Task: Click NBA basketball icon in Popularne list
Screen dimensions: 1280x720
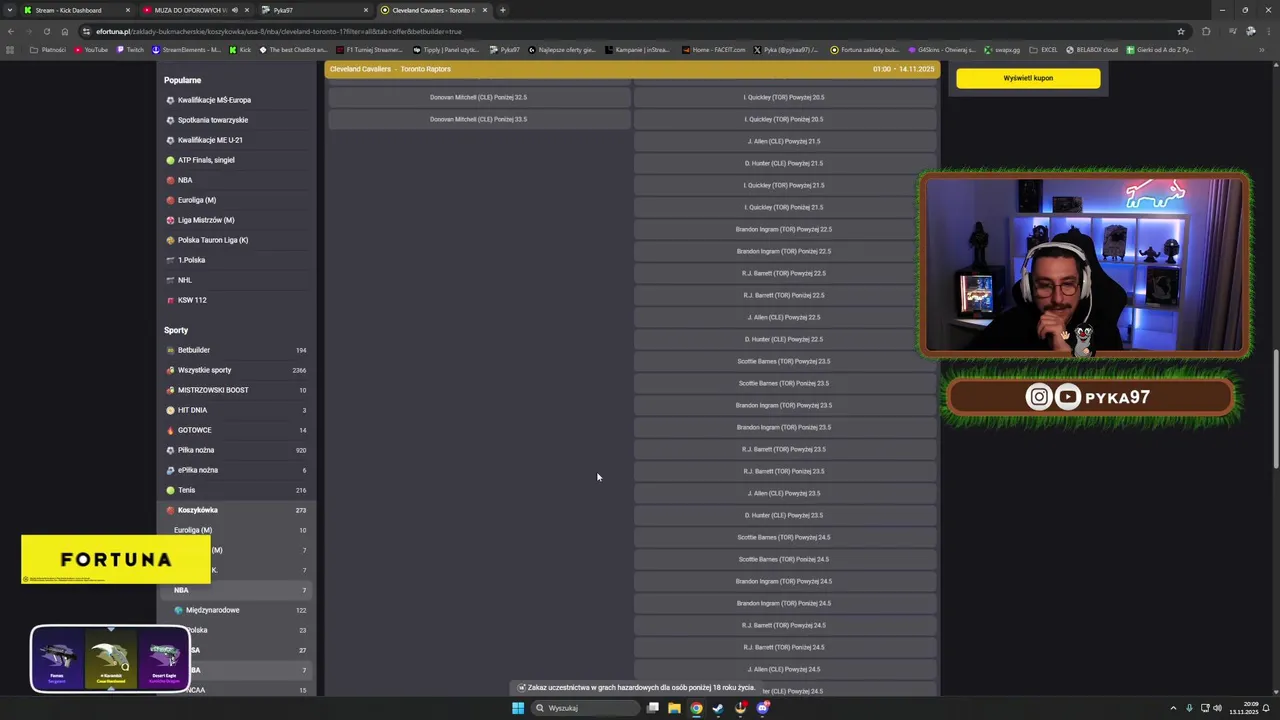Action: click(170, 180)
